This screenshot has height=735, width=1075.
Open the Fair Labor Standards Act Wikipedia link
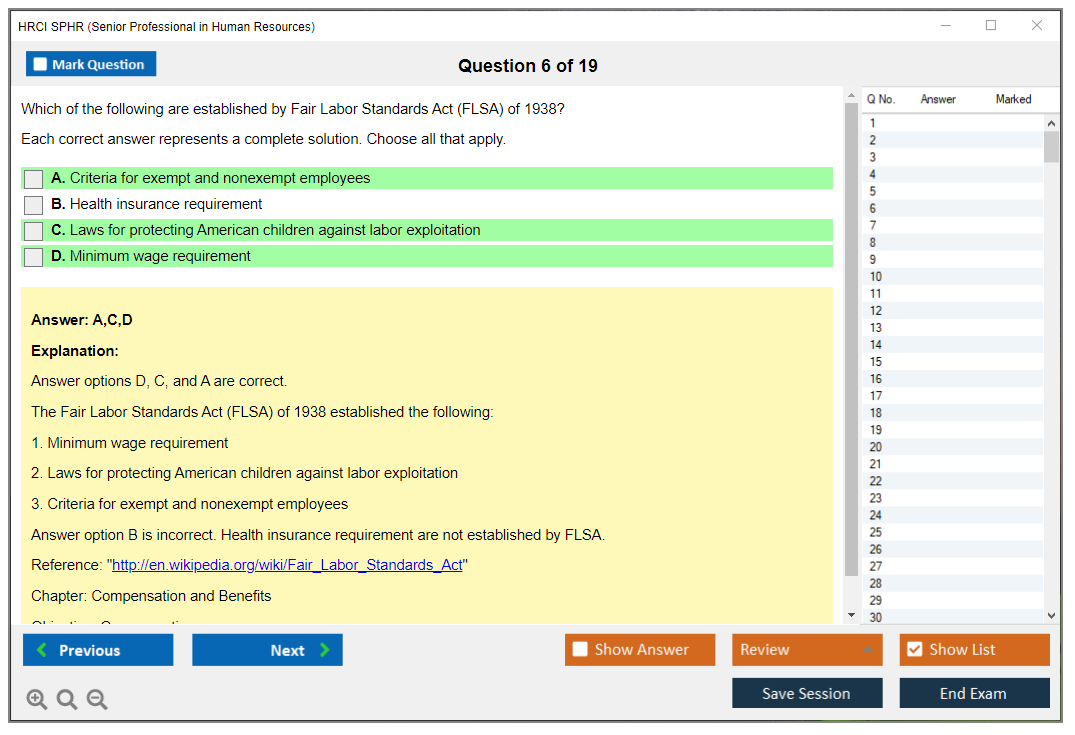tap(287, 565)
